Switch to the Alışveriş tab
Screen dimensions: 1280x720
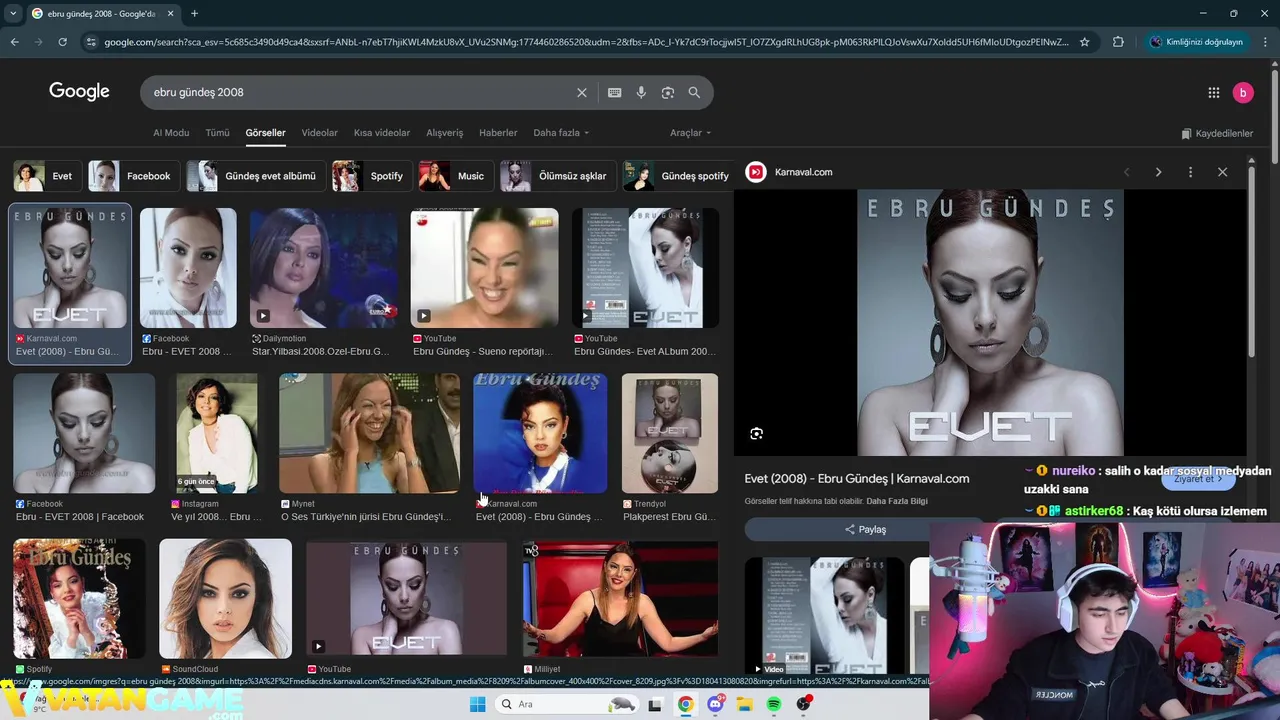(445, 132)
